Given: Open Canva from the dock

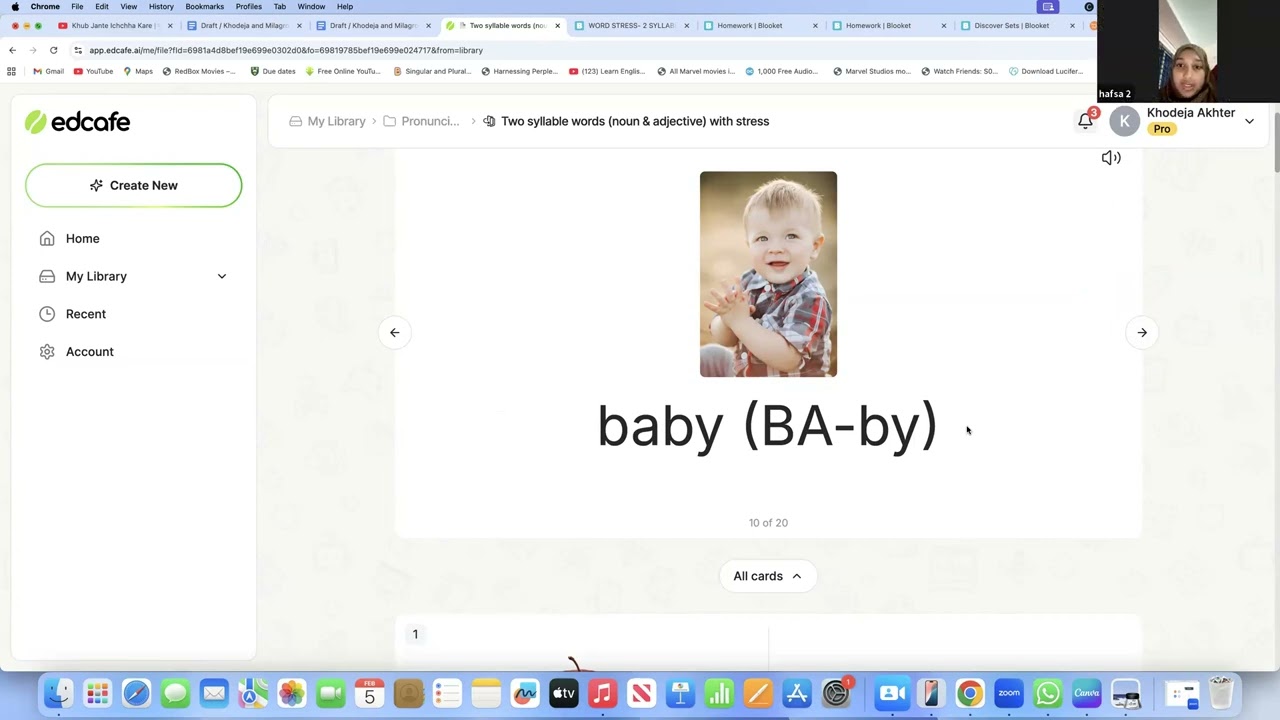Looking at the screenshot, I should coord(1087,693).
